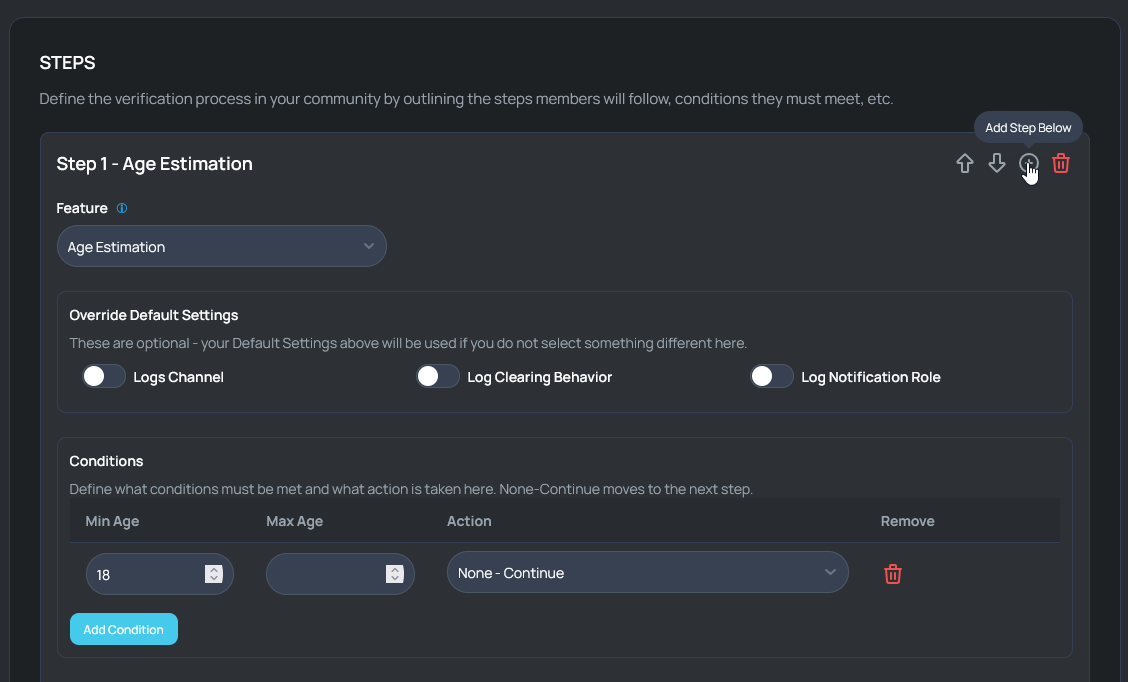Open the Feature dropdown showing Age Estimation
Viewport: 1128px width, 682px height.
pos(221,247)
